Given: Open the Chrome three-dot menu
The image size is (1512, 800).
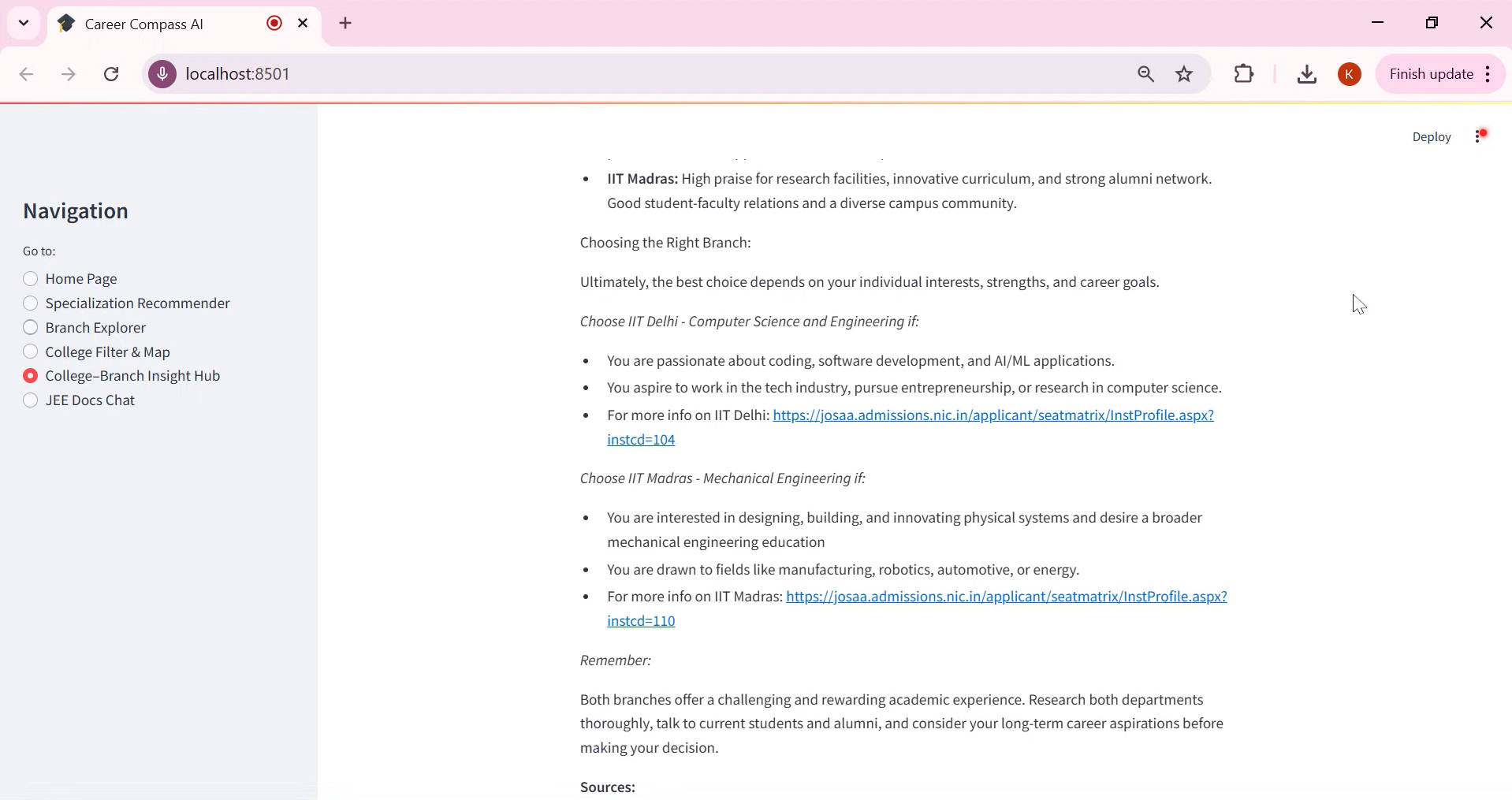Looking at the screenshot, I should 1489,74.
